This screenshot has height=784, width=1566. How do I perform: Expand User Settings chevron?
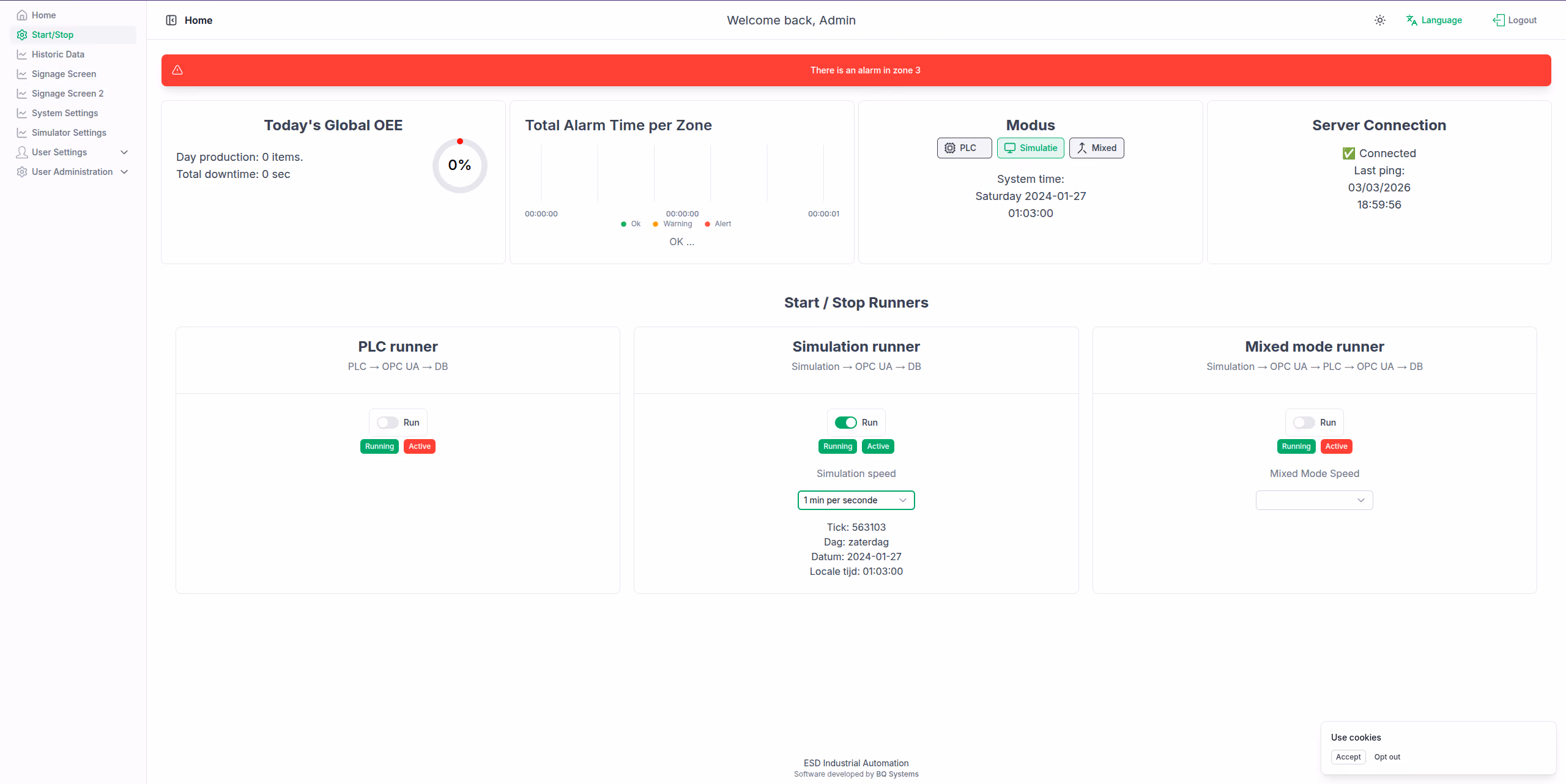click(124, 152)
